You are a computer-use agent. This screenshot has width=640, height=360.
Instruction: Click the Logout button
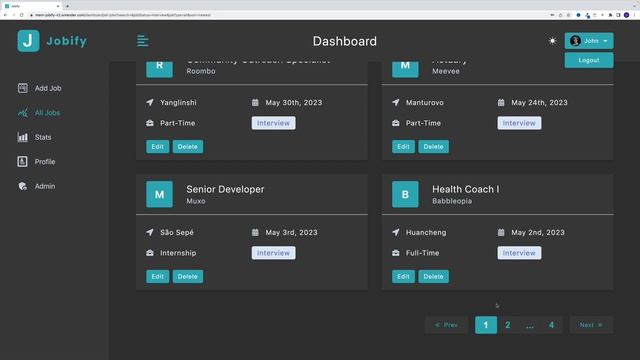589,60
